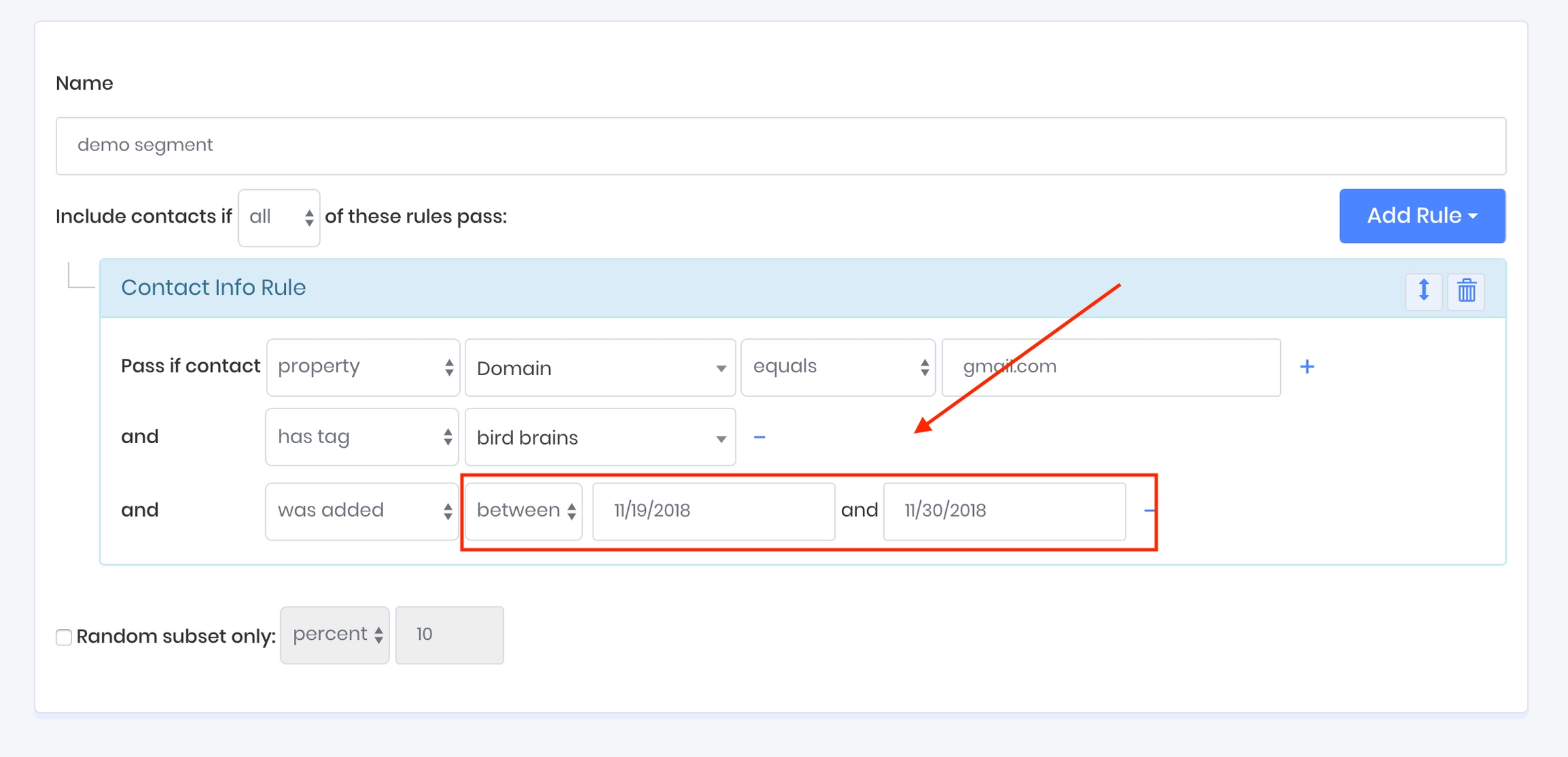Expand the Domain property dropdown

coord(600,368)
